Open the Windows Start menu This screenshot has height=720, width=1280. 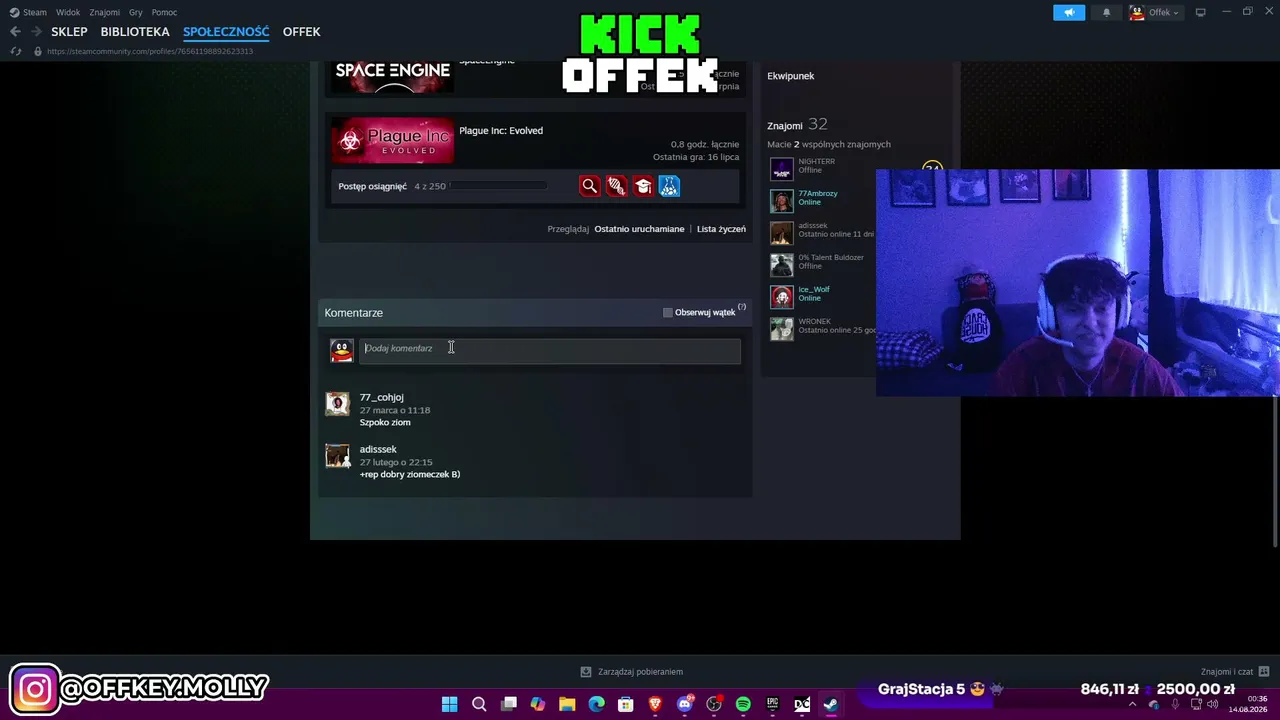[450, 704]
